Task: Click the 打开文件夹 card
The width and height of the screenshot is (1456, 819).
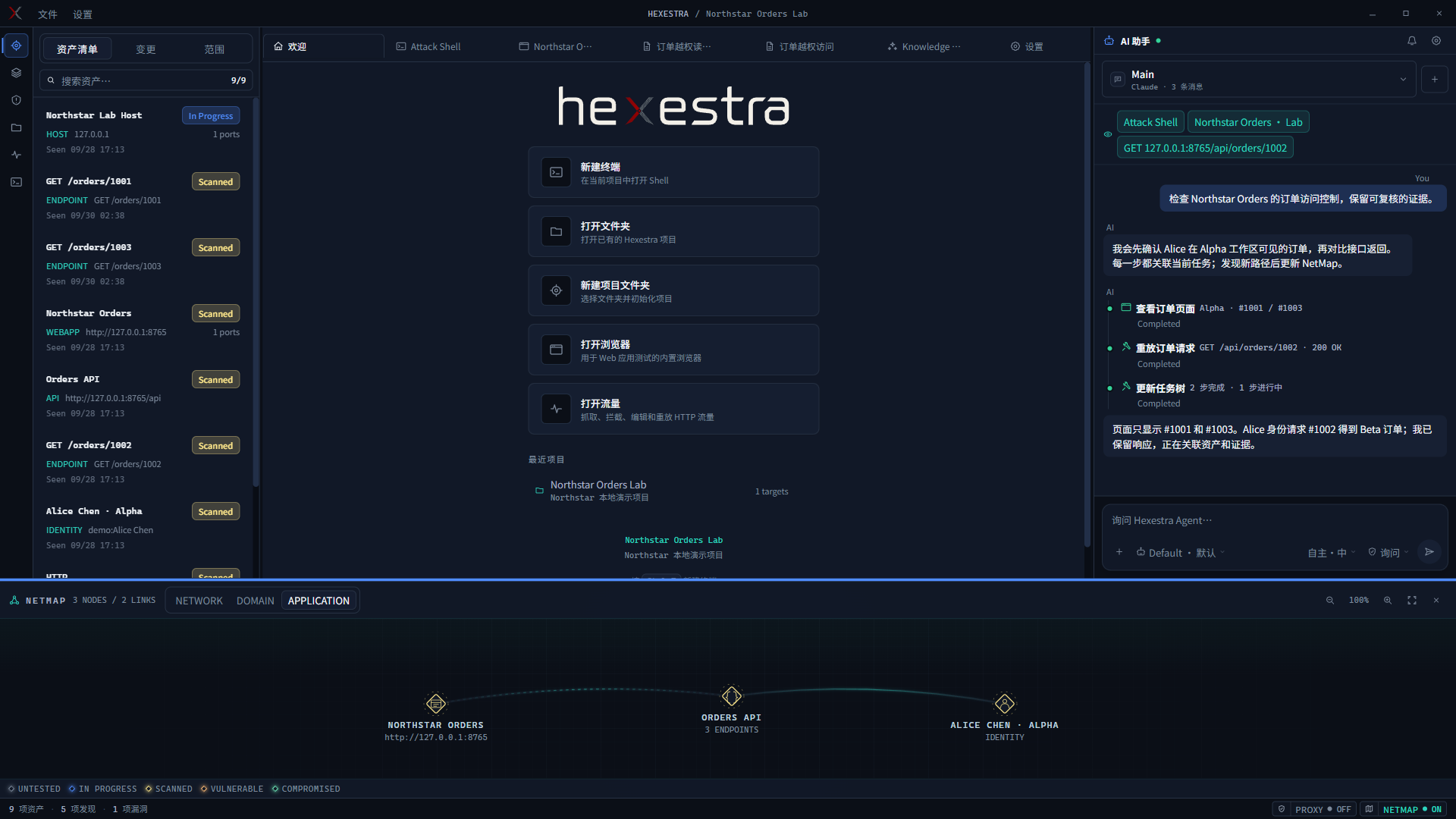Action: [673, 231]
